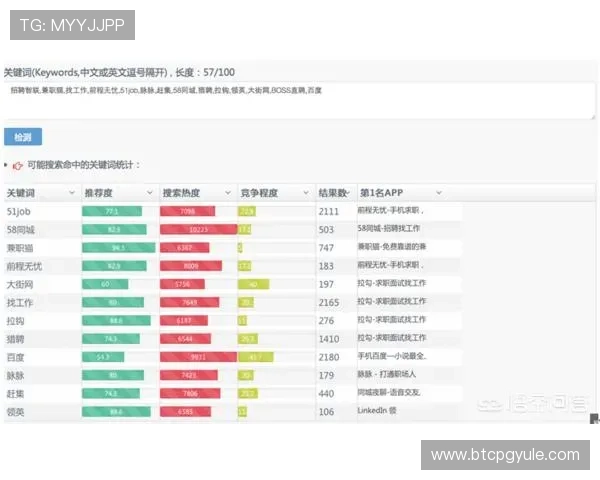Click the app name 手机百度—小说最全
600x480 pixels.
(x=392, y=356)
